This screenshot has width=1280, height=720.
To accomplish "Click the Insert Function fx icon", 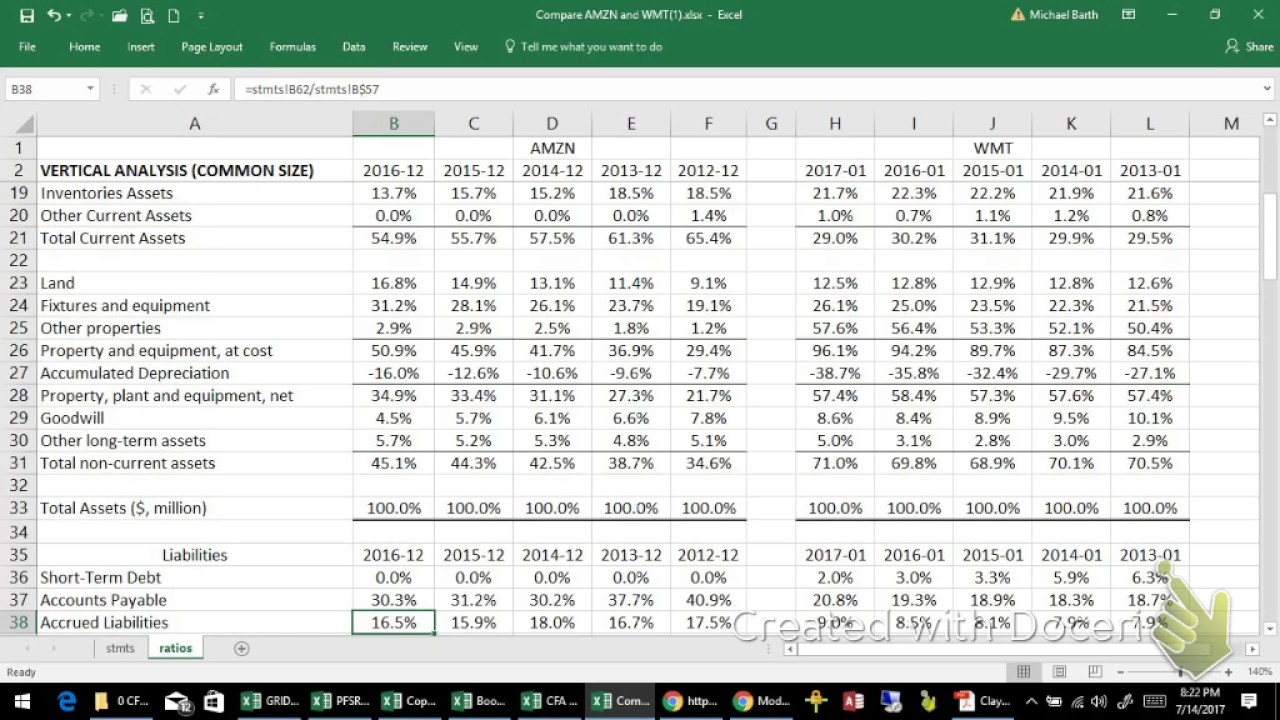I will [x=213, y=89].
